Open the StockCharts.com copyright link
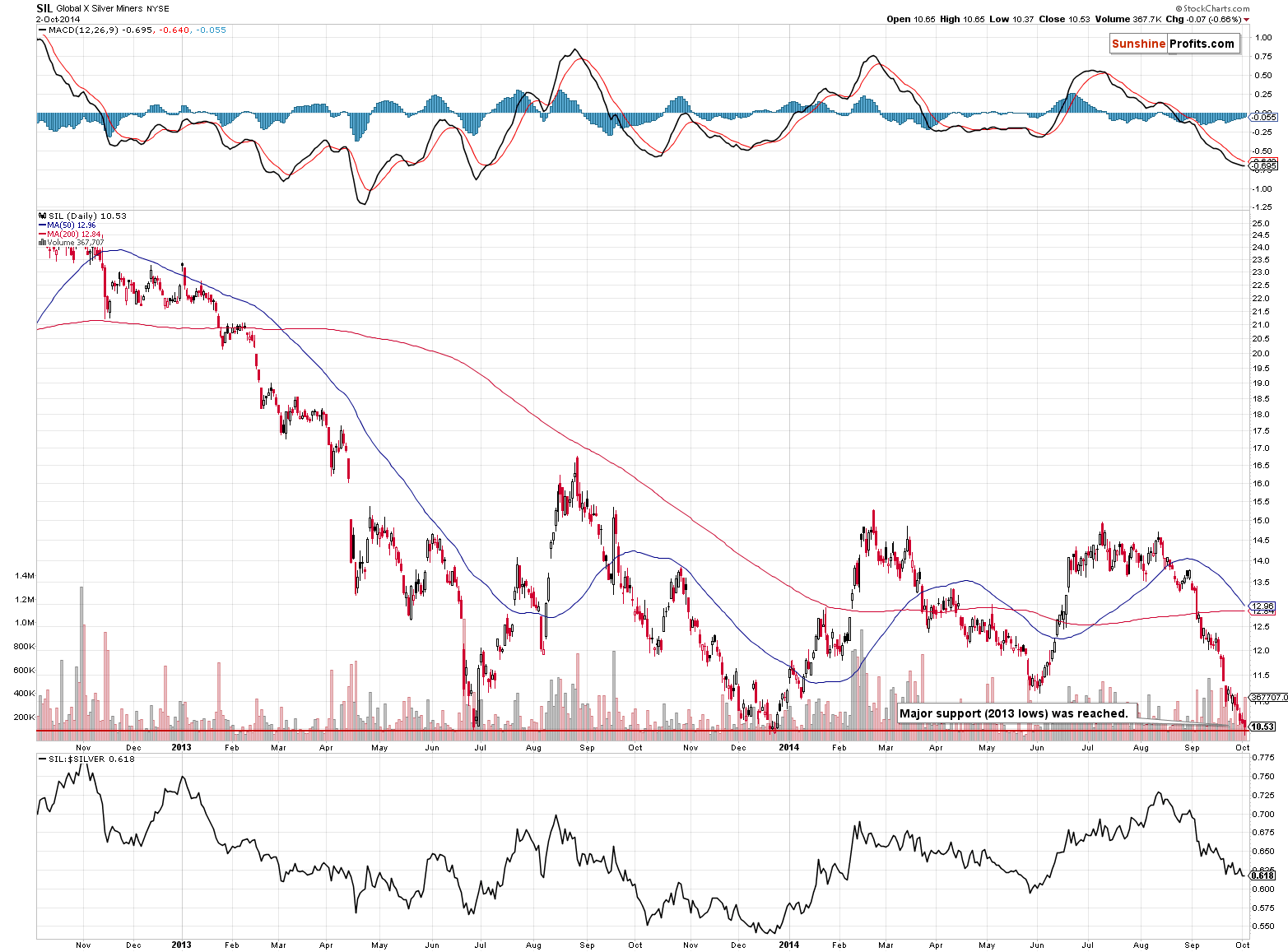The height and width of the screenshot is (952, 1288). pyautogui.click(x=1214, y=8)
